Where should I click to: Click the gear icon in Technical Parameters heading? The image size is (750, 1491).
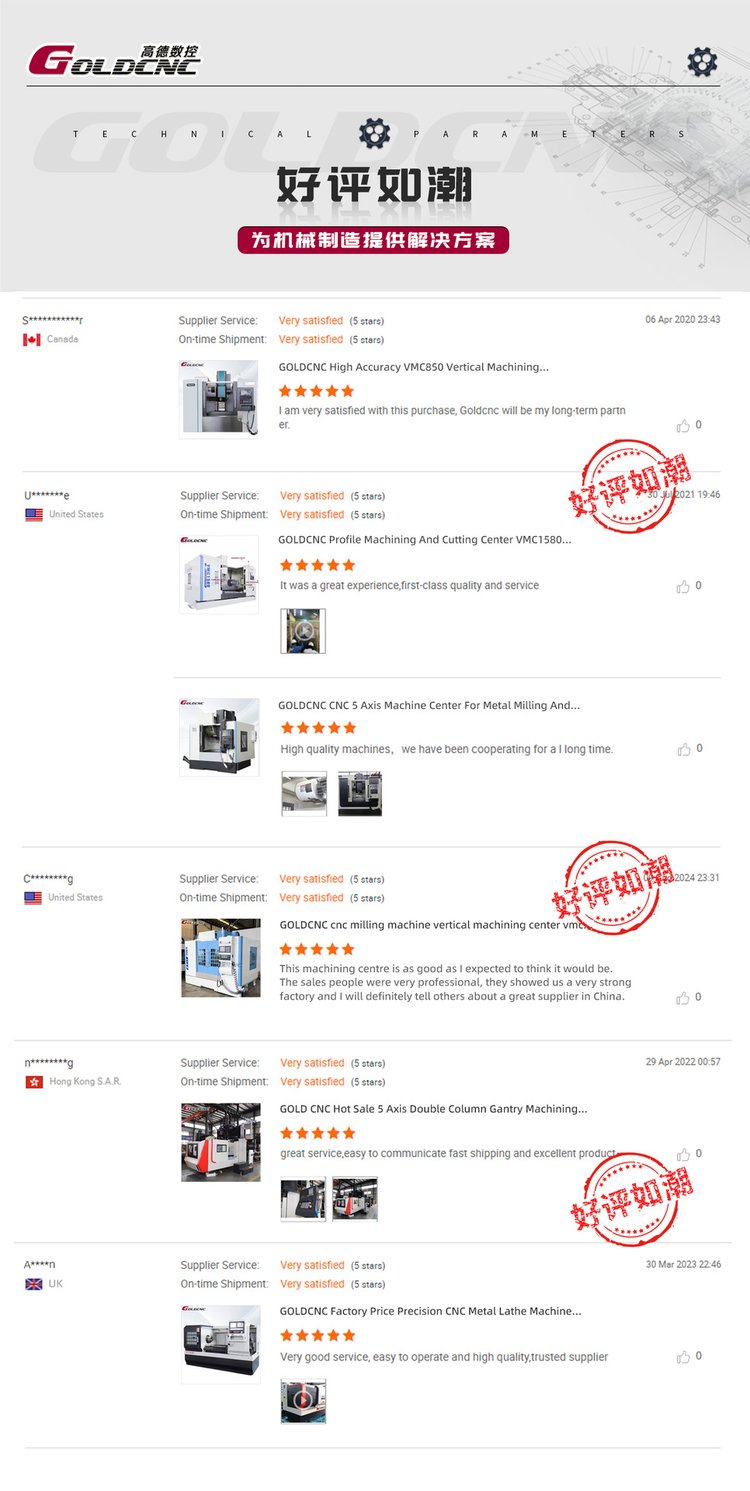374,133
